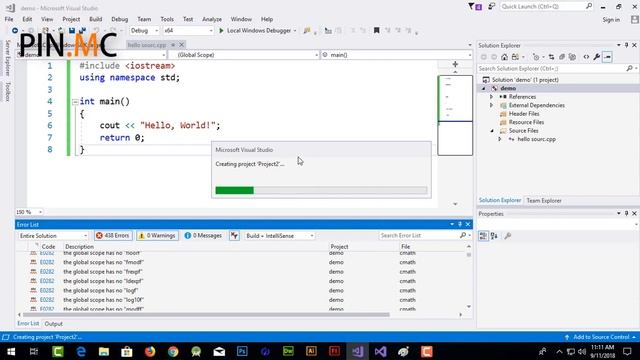This screenshot has height=360, width=640.
Task: Open Properties wrench icon in Solution Explorer
Action: (597, 57)
